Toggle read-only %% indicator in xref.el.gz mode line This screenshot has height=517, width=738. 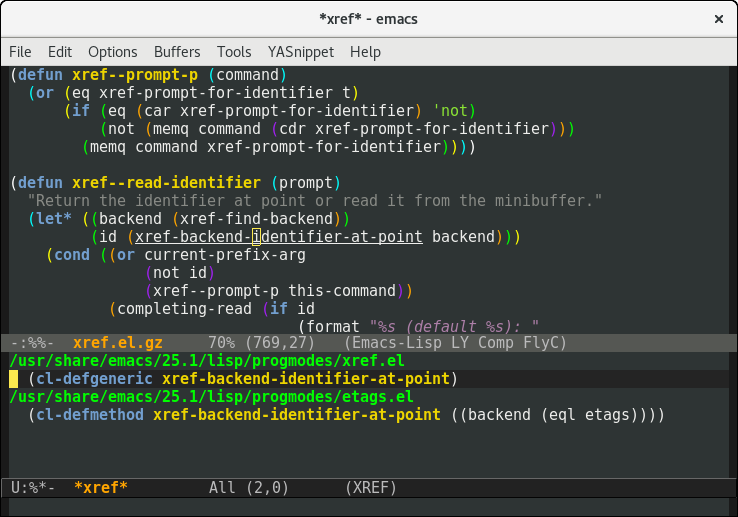click(x=32, y=343)
